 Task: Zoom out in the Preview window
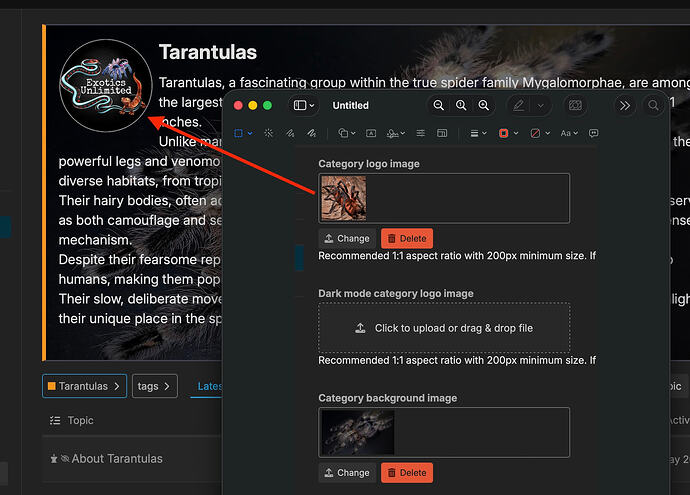(x=438, y=106)
